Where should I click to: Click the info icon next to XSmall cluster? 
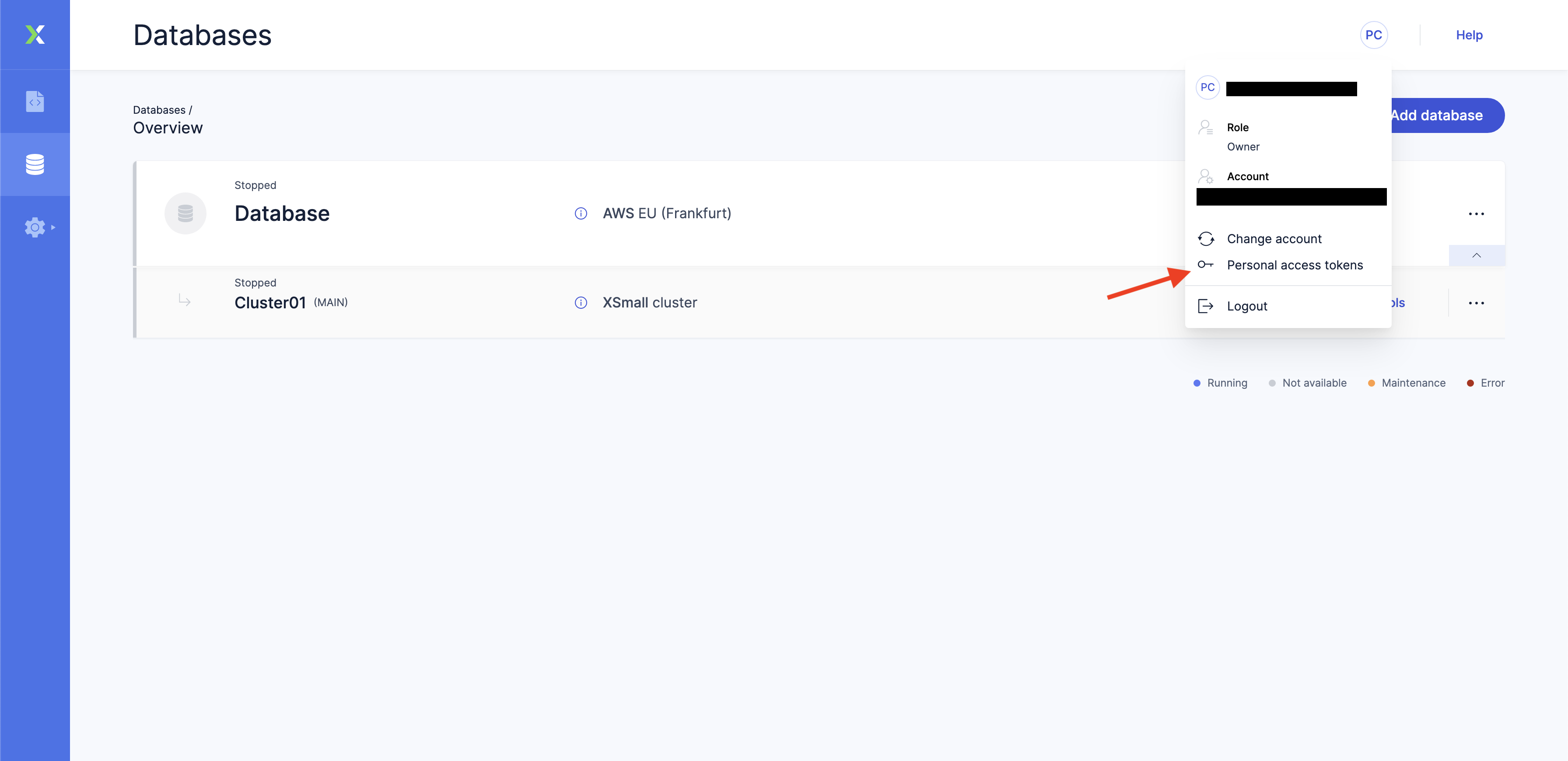(x=581, y=303)
